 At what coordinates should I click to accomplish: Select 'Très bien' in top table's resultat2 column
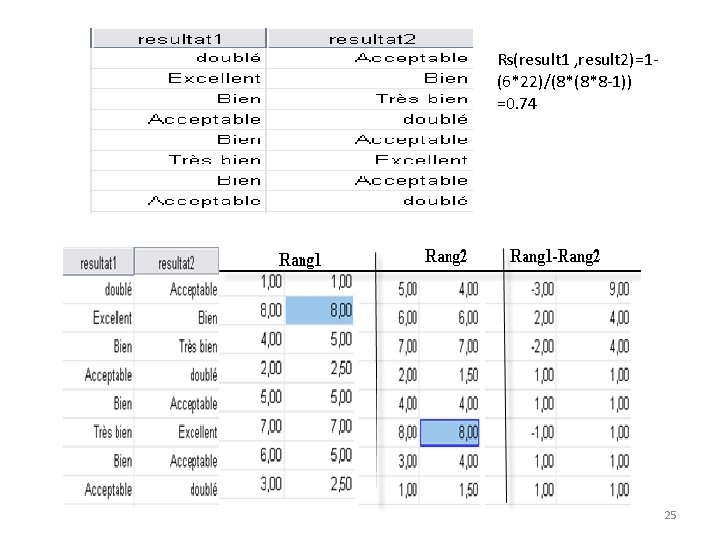pyautogui.click(x=422, y=99)
